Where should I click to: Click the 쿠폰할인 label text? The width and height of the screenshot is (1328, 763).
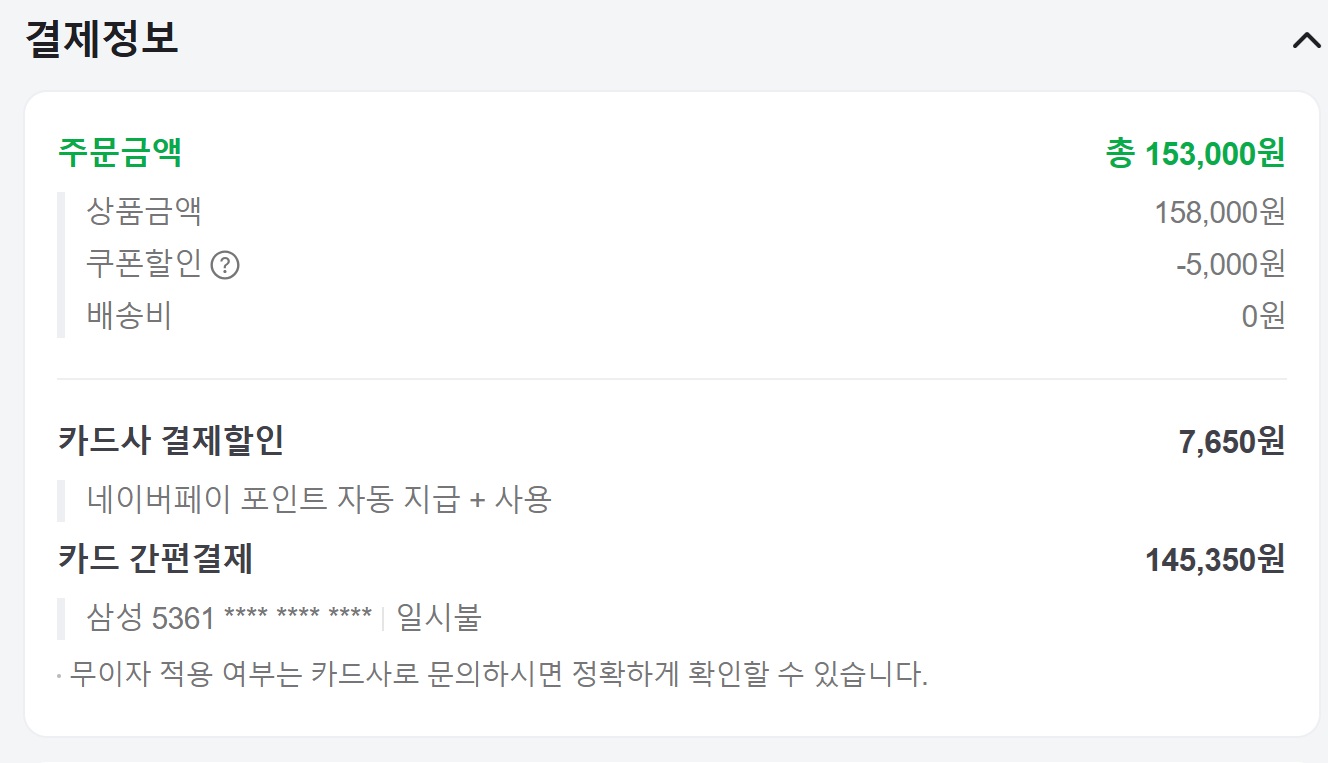(x=144, y=264)
